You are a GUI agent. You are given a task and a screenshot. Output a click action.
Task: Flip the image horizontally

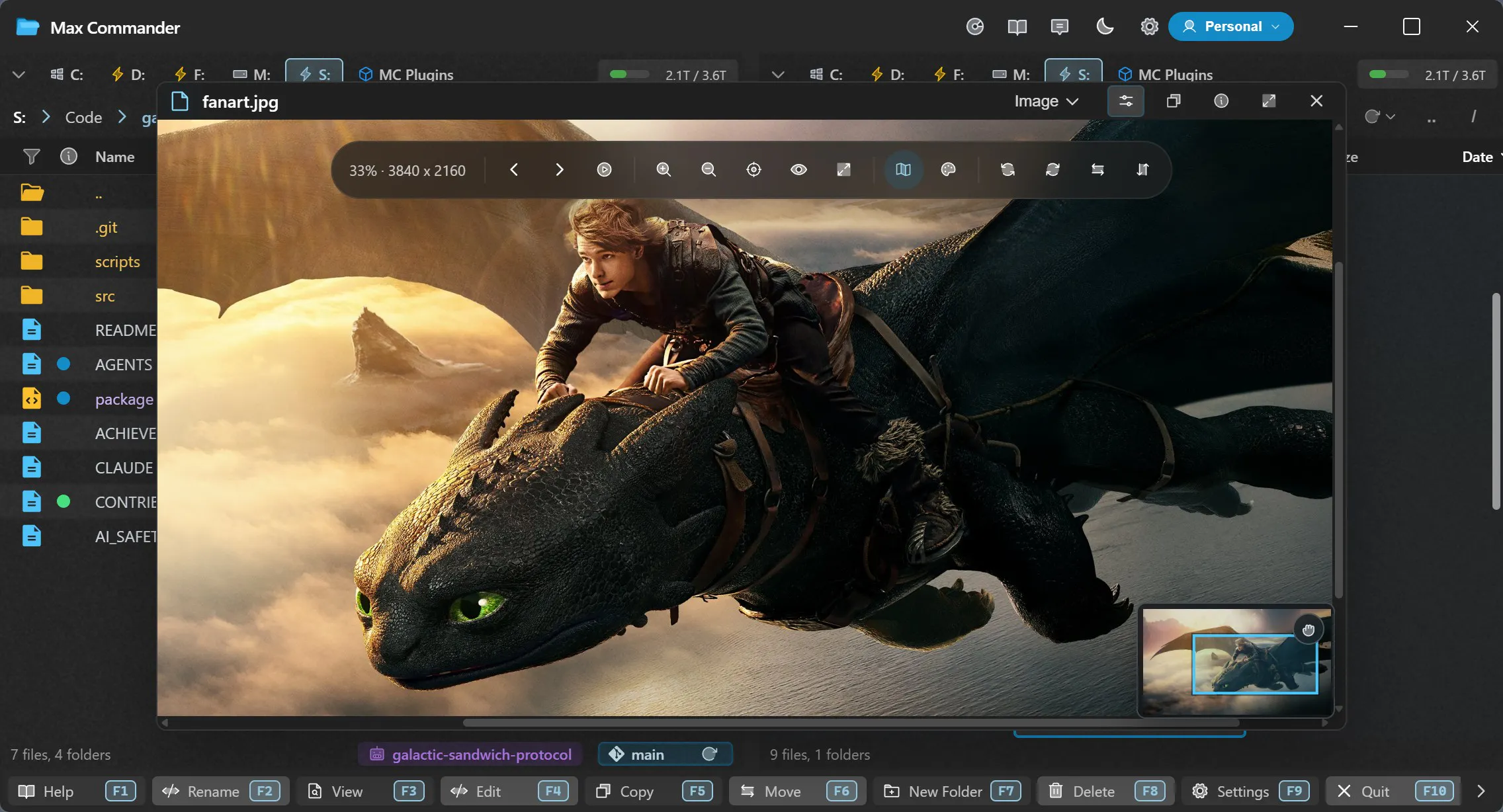[1097, 170]
